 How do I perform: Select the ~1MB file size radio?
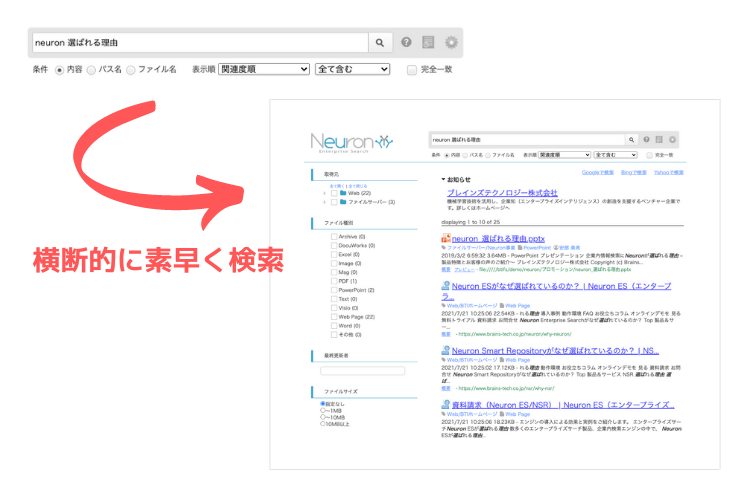pos(323,411)
